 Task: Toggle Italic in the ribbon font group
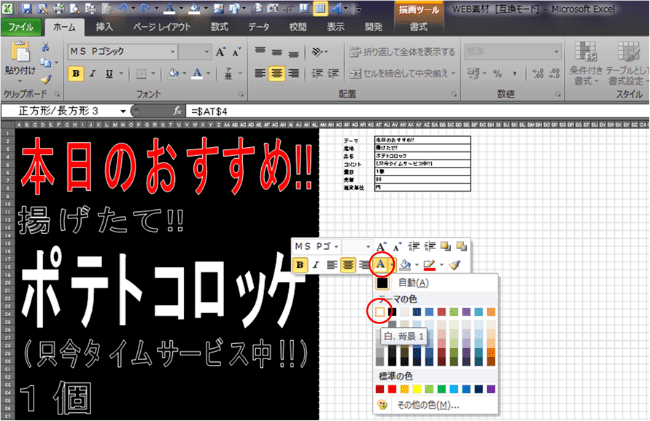point(92,74)
